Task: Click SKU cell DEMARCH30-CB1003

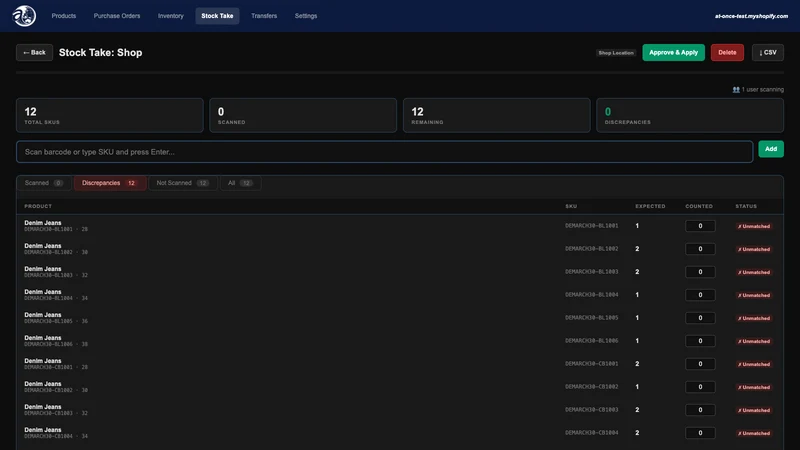Action: [x=591, y=410]
